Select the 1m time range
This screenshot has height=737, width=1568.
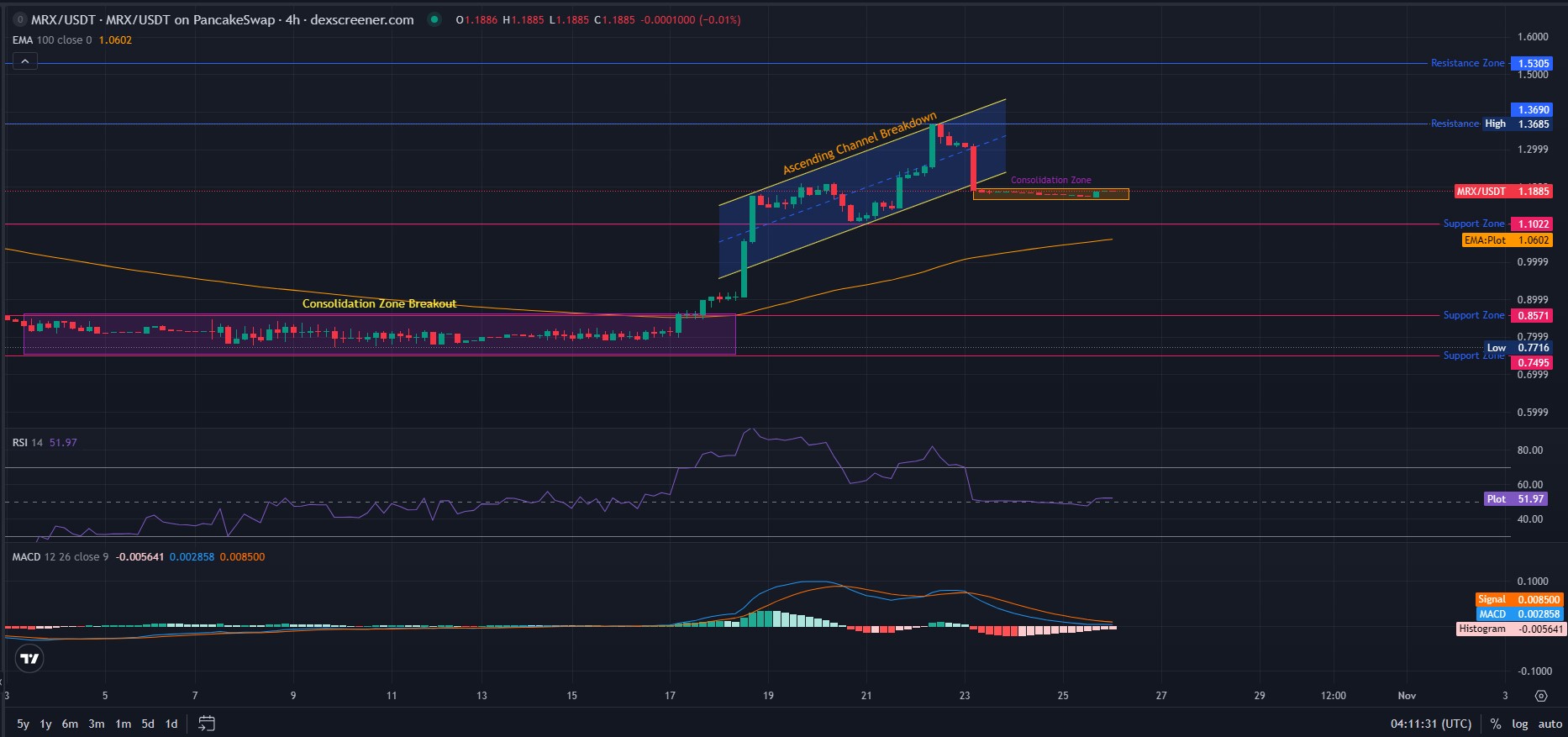click(x=123, y=724)
